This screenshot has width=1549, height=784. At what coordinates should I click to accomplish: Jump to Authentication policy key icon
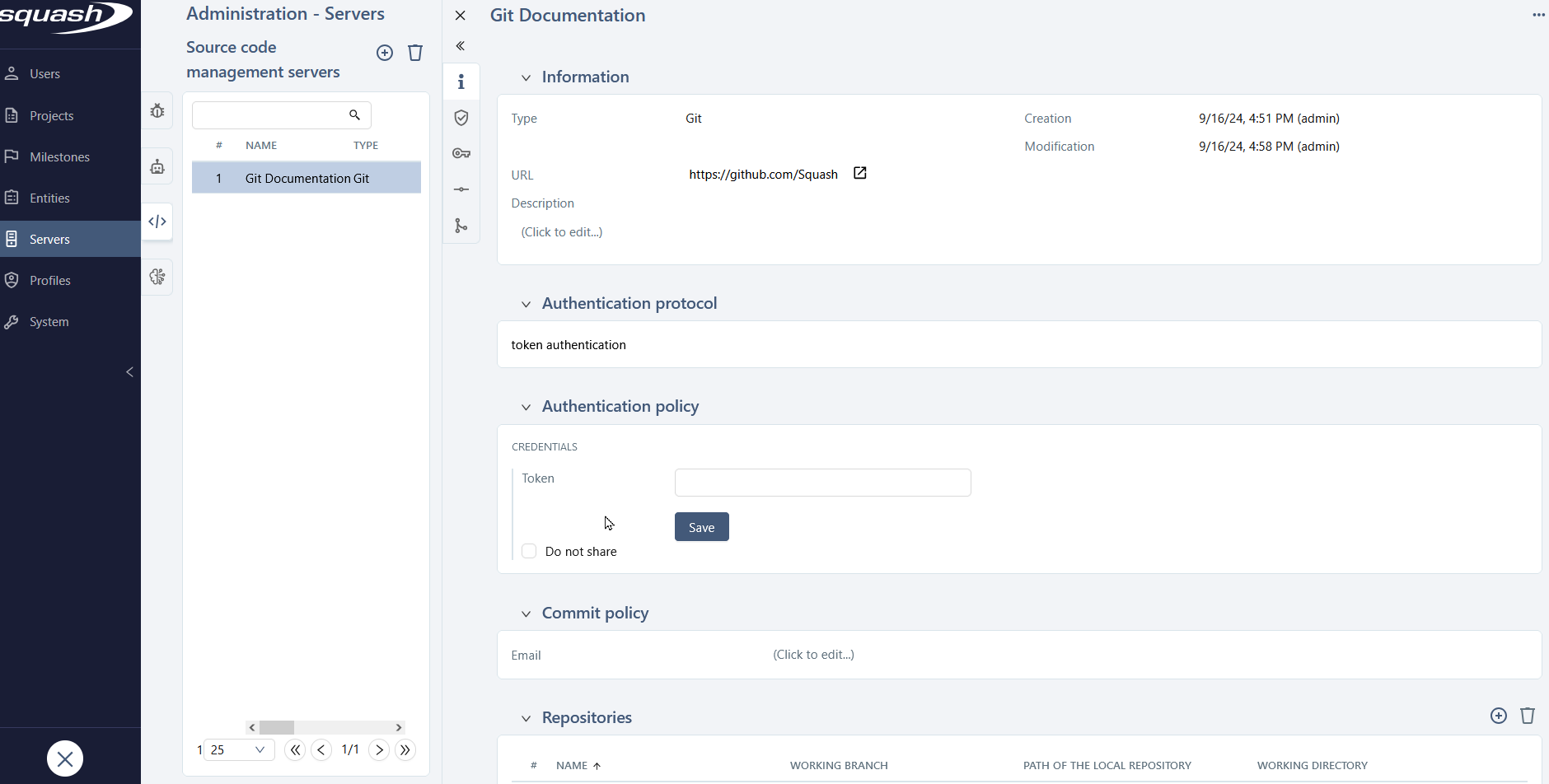[461, 153]
